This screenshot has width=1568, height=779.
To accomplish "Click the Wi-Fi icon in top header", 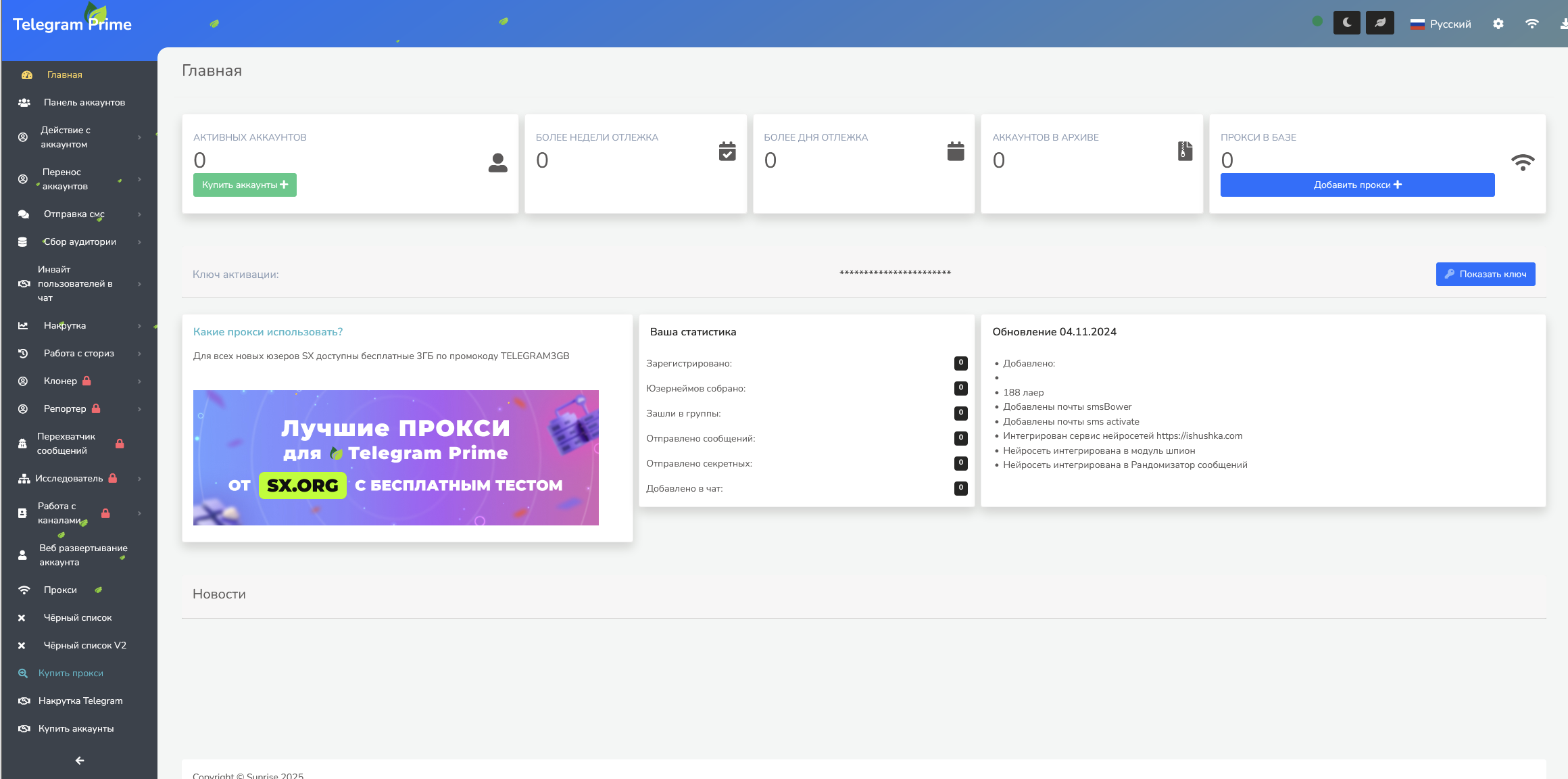I will pos(1532,24).
